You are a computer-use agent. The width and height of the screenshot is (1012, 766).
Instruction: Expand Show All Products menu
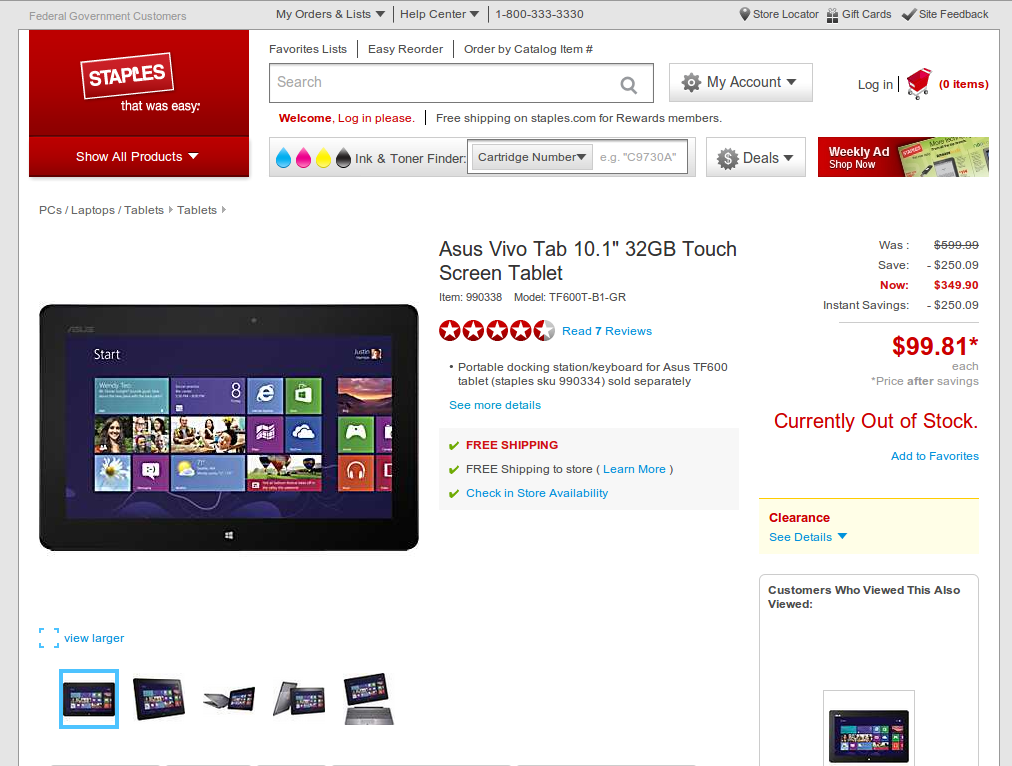(139, 156)
